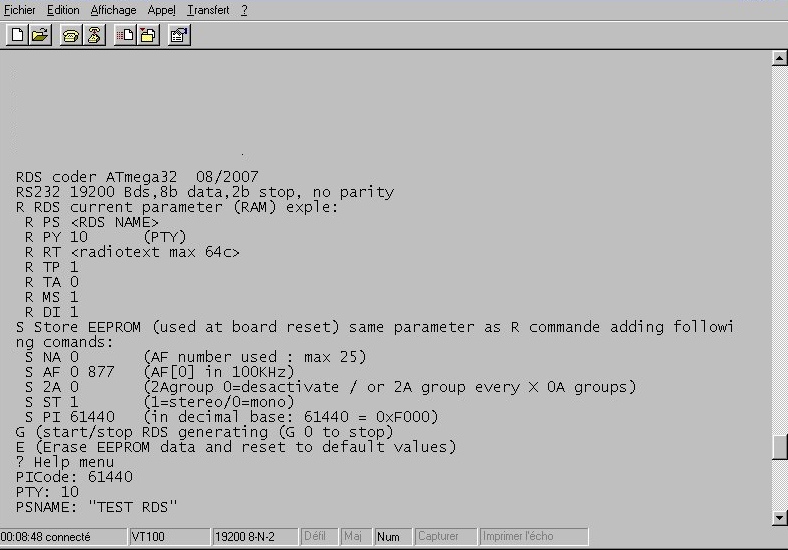Image resolution: width=788 pixels, height=550 pixels.
Task: Click the 'R PY 10 (PTY)' line
Action: click(x=106, y=237)
